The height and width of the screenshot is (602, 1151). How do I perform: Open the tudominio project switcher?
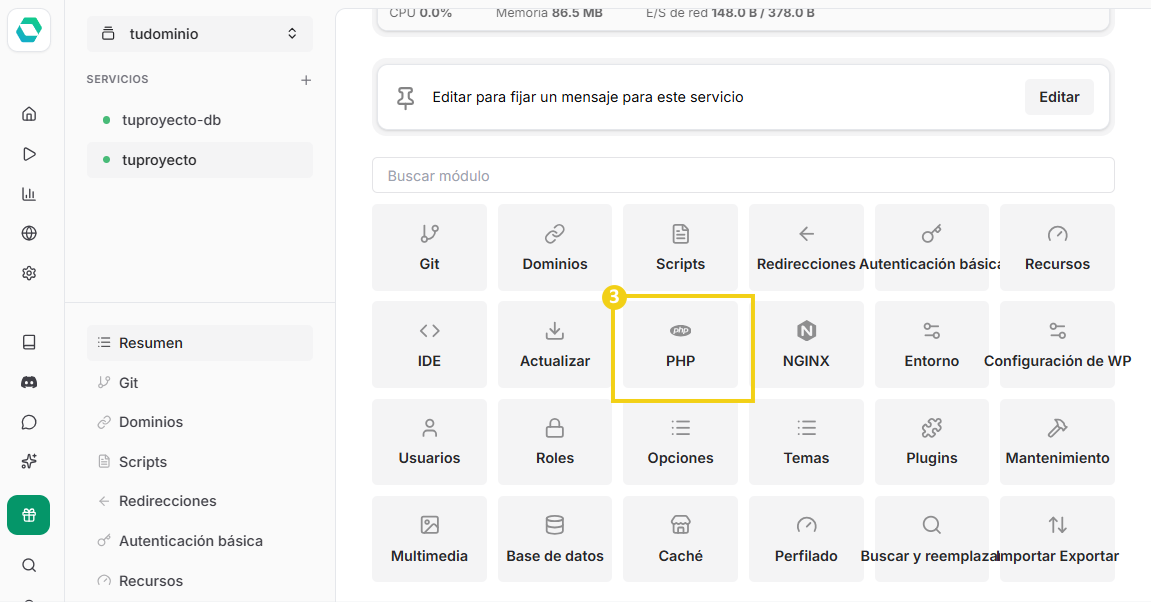coord(199,33)
